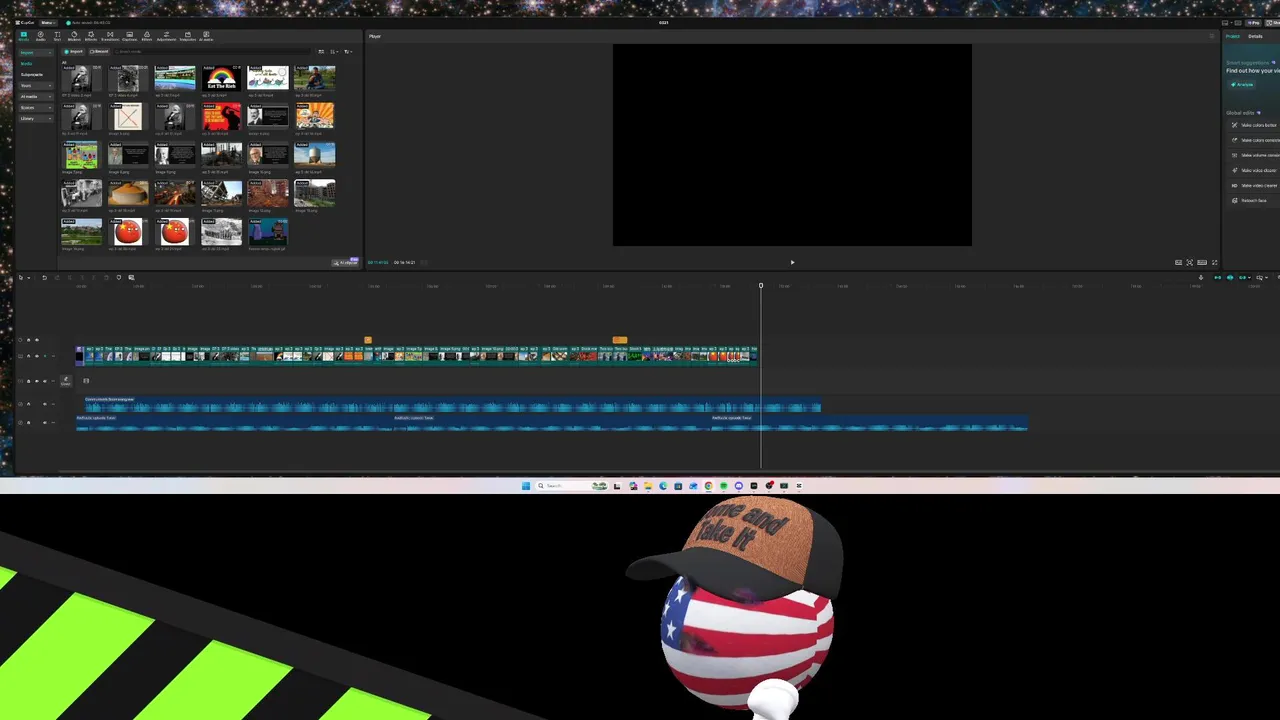Click the Undo arrow in timeline toolbar
This screenshot has width=1280, height=720.
pyautogui.click(x=44, y=277)
